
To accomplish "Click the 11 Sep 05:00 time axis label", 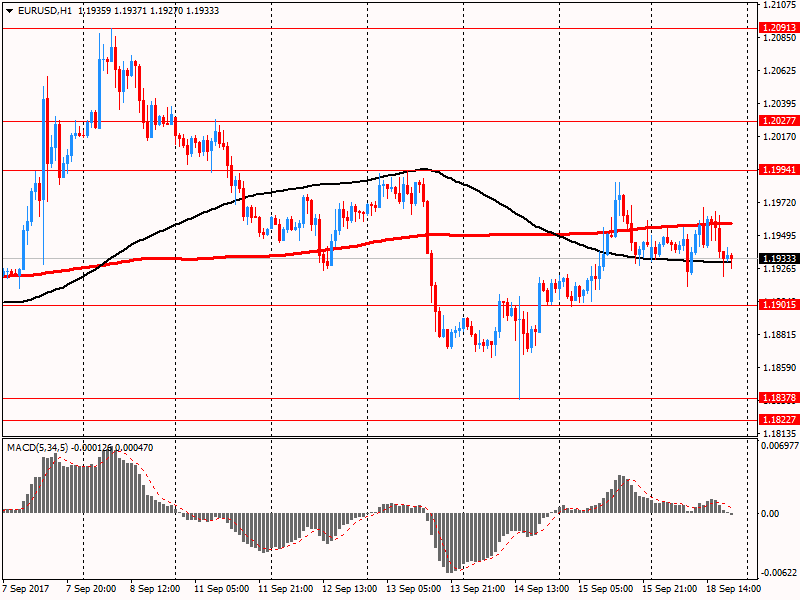I will click(221, 588).
